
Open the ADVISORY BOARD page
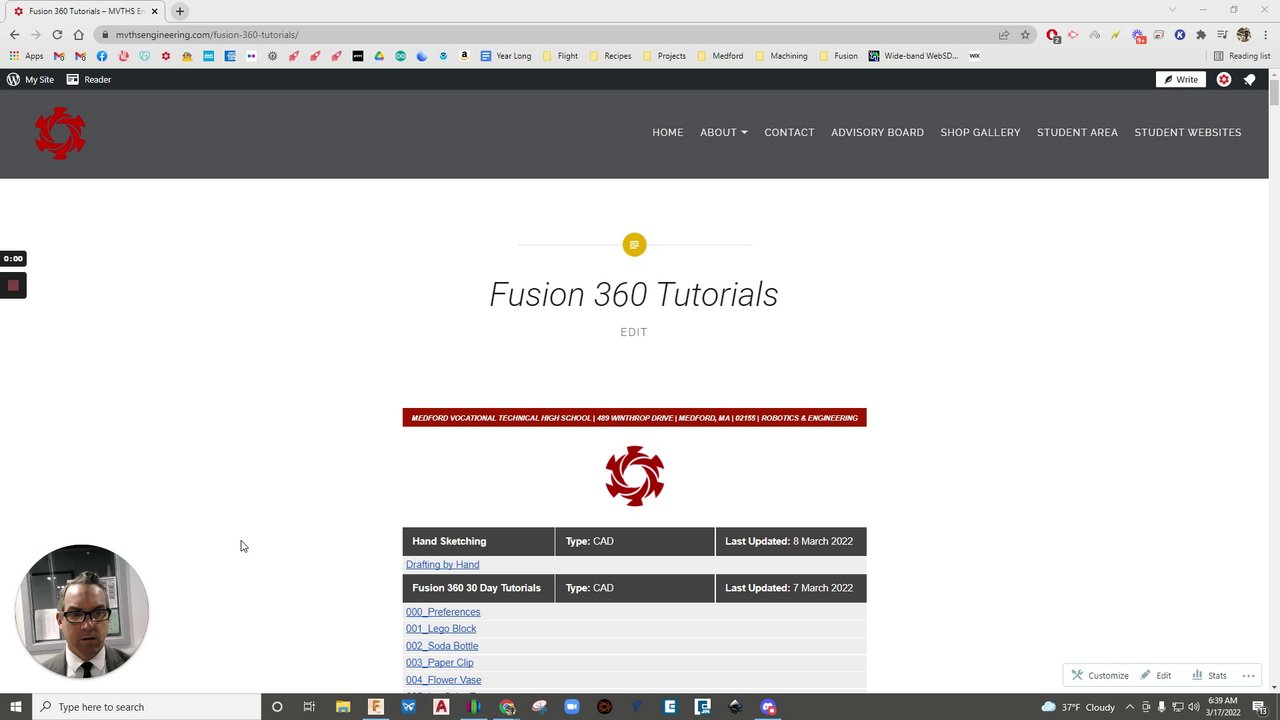[877, 132]
